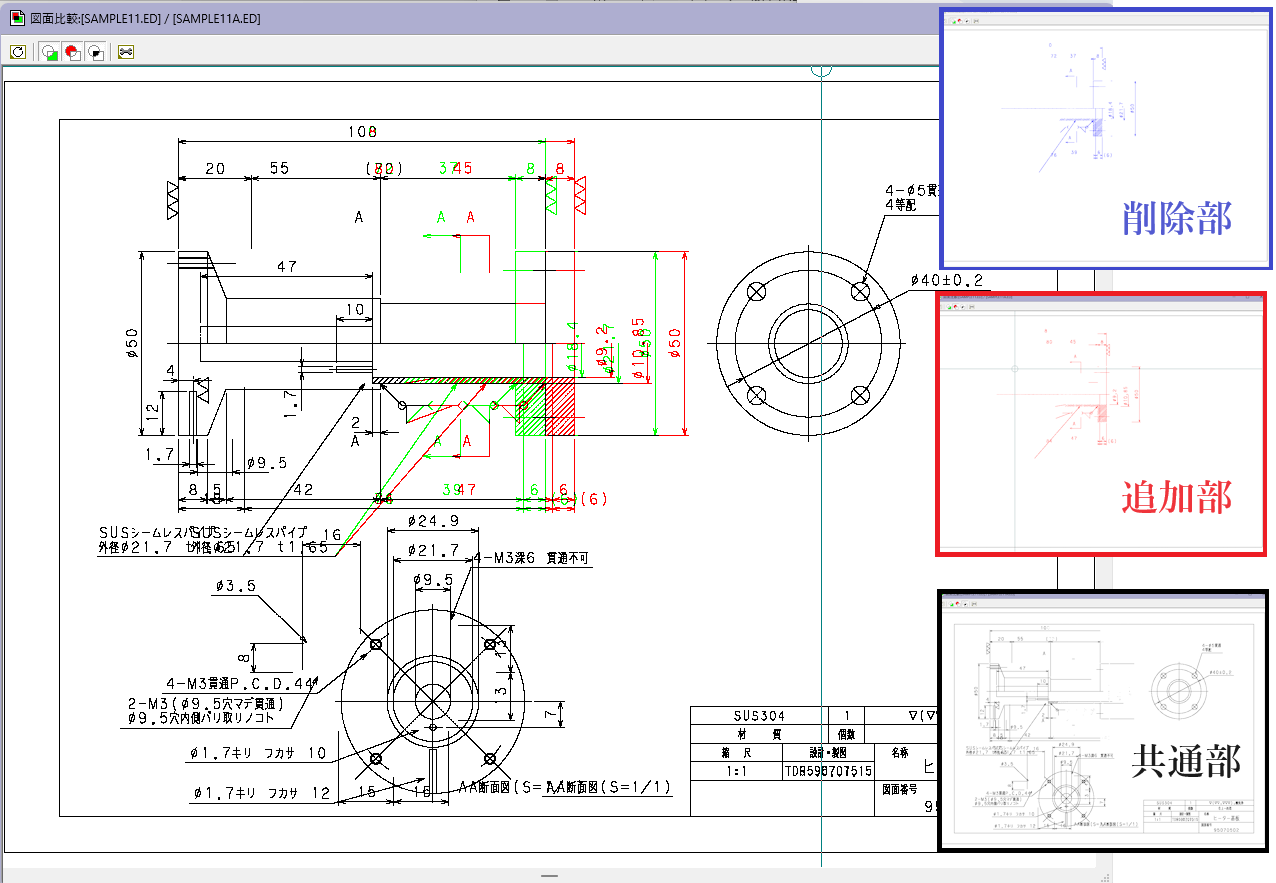Click the 図面比較 app icon in title bar
Image resolution: width=1276 pixels, height=883 pixels.
(16, 19)
